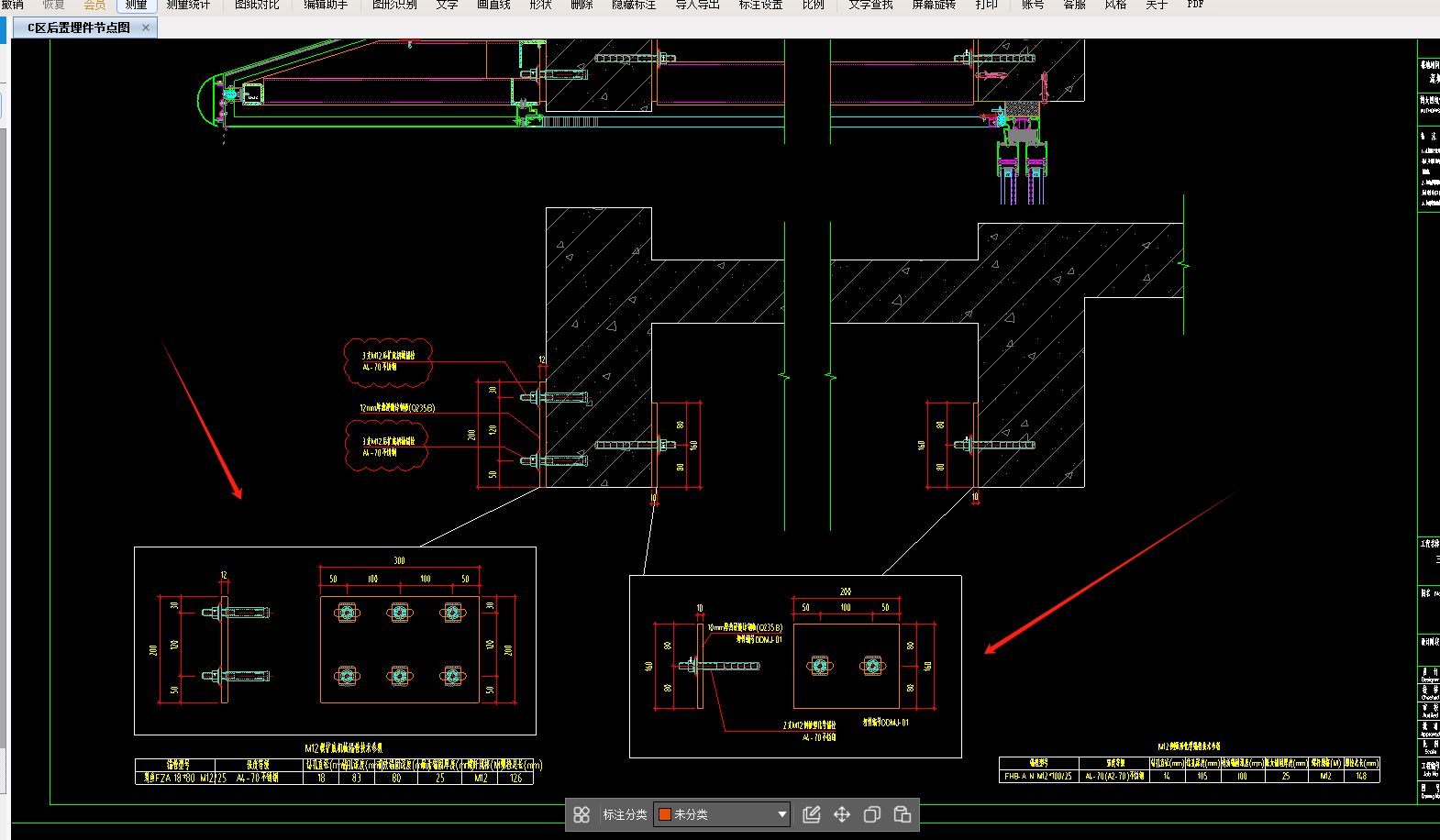1440x840 pixels.
Task: Click the PDF menu item
Action: click(x=1195, y=5)
